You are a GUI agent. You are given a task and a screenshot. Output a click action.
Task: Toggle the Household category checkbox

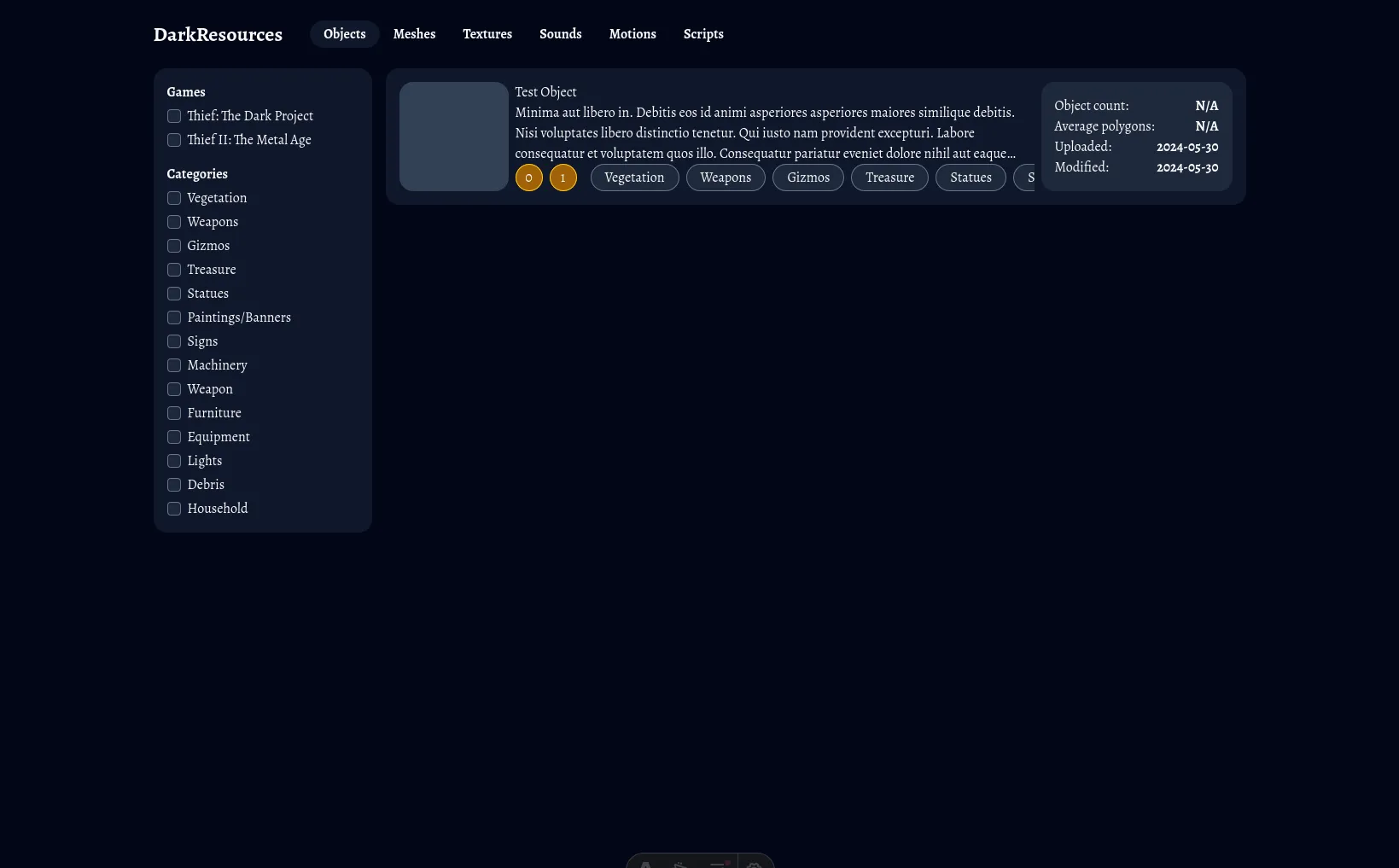[x=174, y=509]
